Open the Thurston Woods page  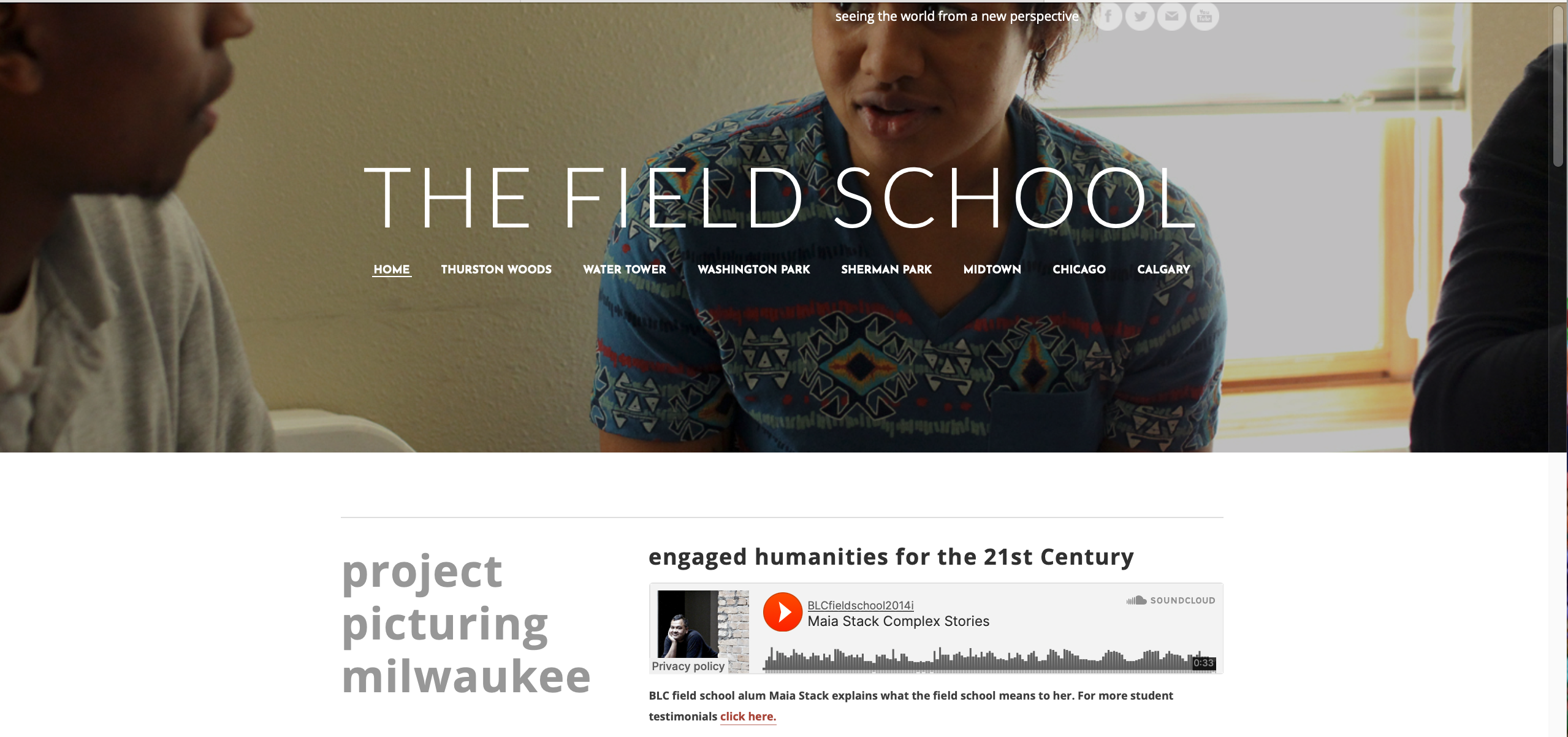coord(496,269)
